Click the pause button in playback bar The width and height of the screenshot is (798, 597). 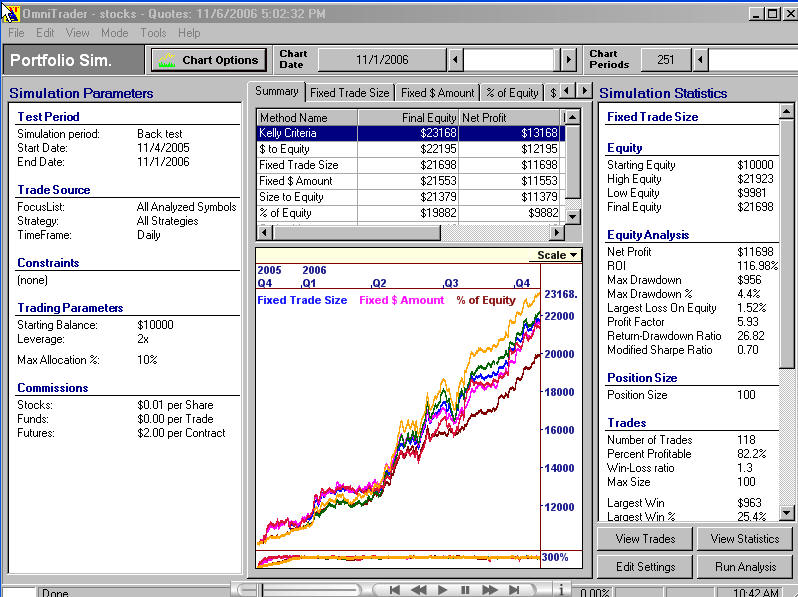465,589
